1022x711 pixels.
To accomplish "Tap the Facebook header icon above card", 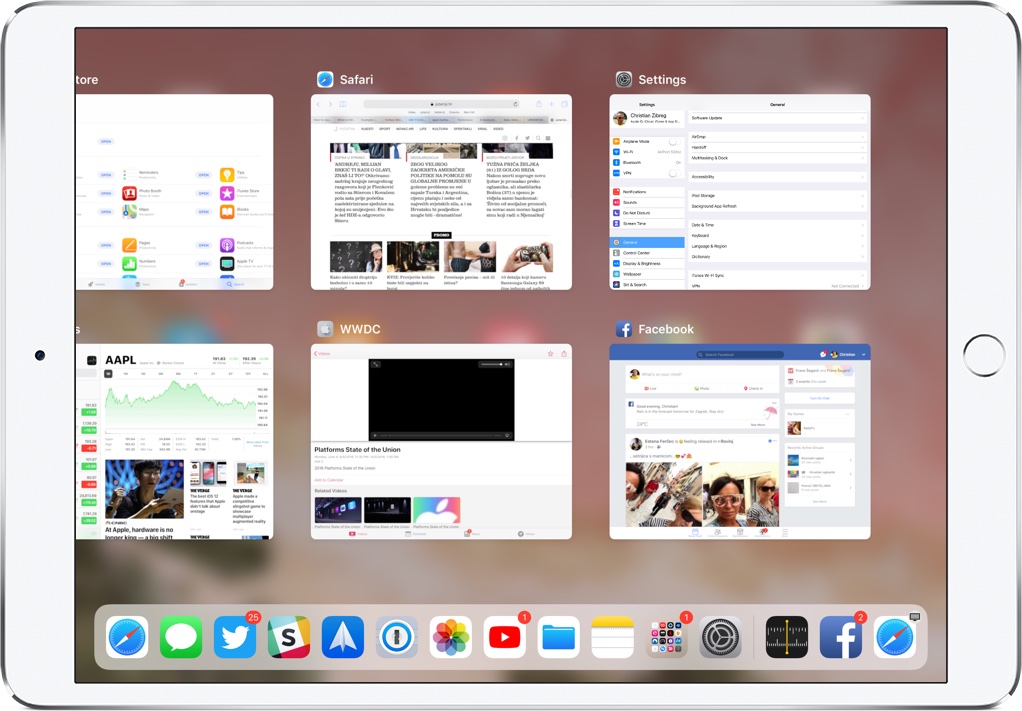I will tap(624, 329).
